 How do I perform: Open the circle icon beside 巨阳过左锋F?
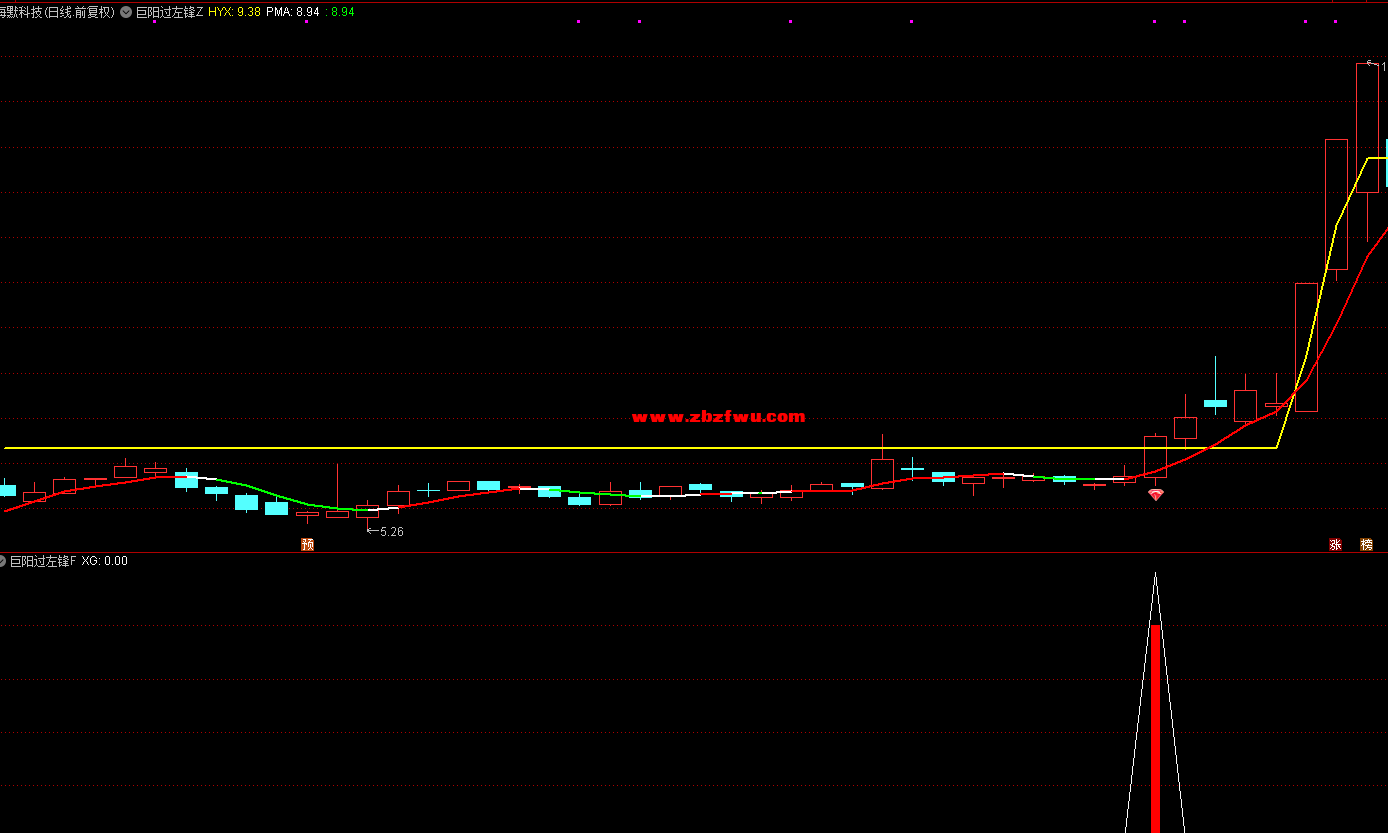(3, 561)
